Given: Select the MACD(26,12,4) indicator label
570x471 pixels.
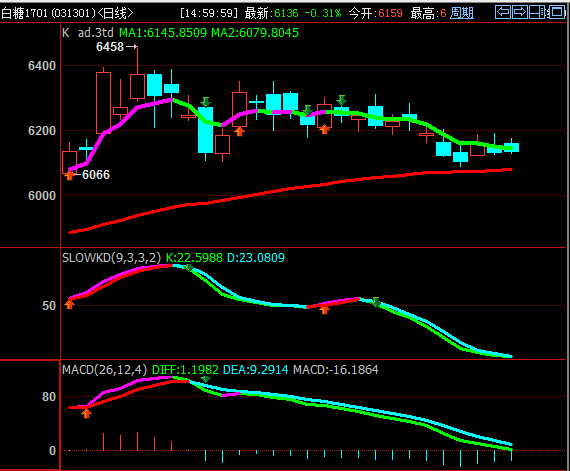Looking at the screenshot, I should click(x=105, y=370).
